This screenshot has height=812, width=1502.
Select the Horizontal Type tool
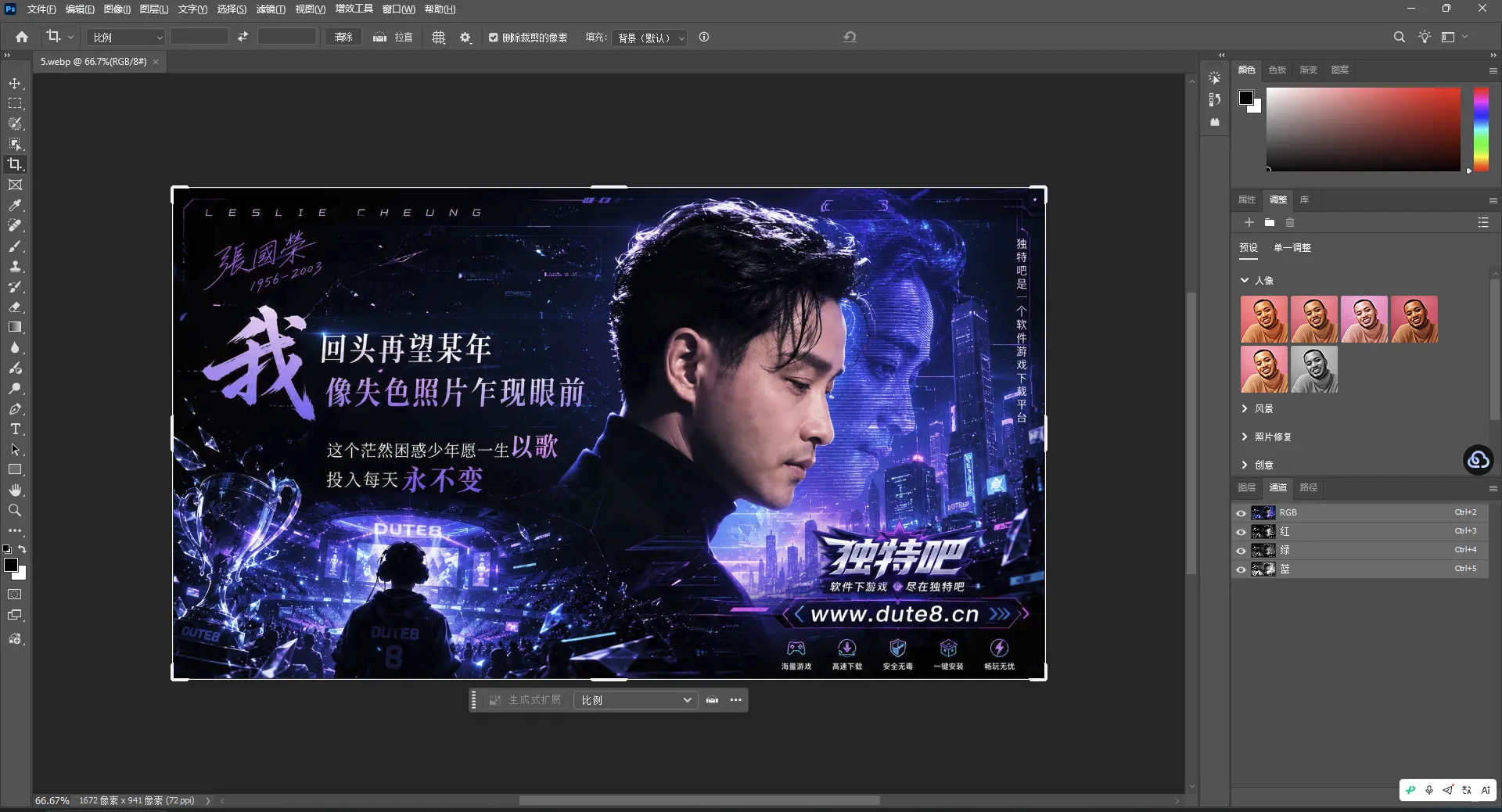[x=15, y=429]
